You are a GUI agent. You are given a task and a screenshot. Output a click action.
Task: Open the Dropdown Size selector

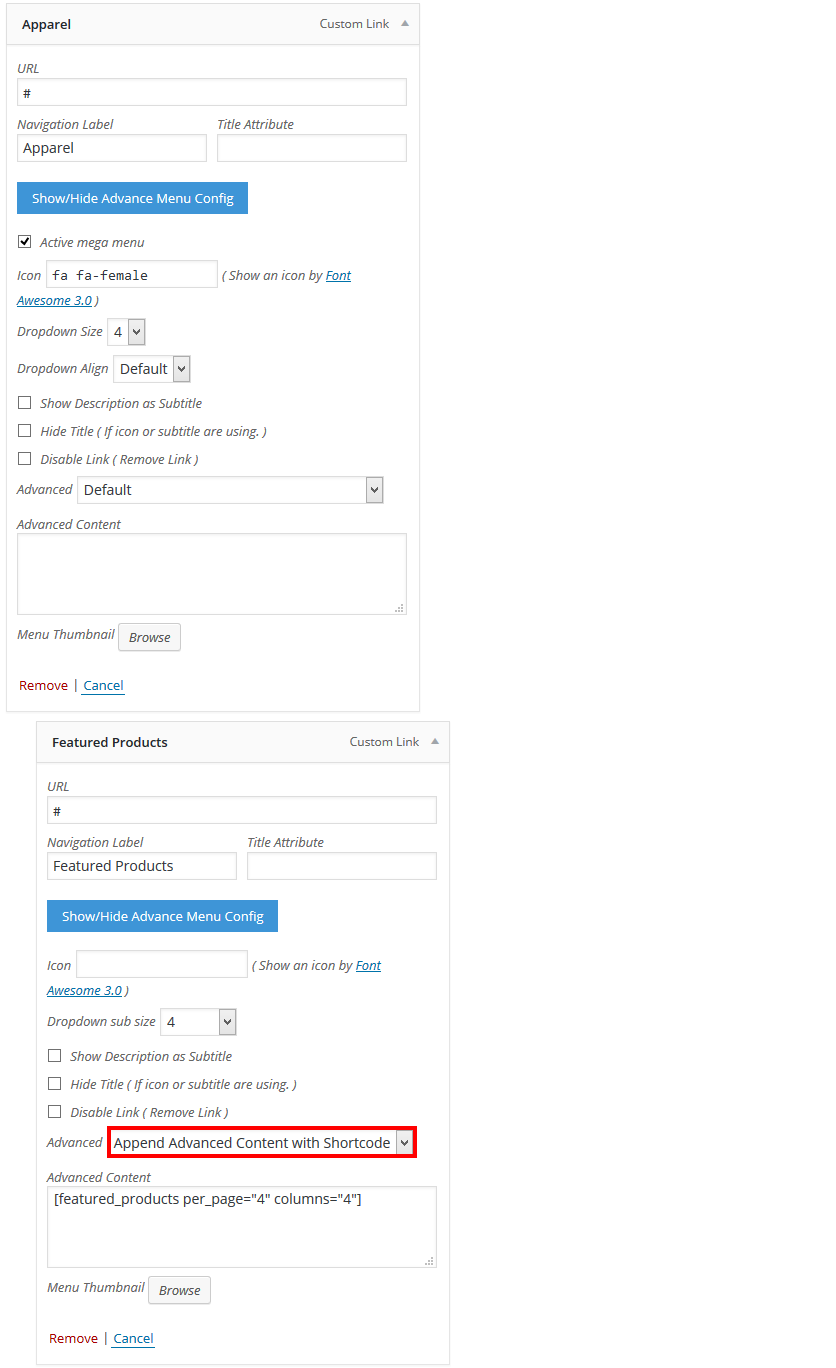pyautogui.click(x=126, y=332)
